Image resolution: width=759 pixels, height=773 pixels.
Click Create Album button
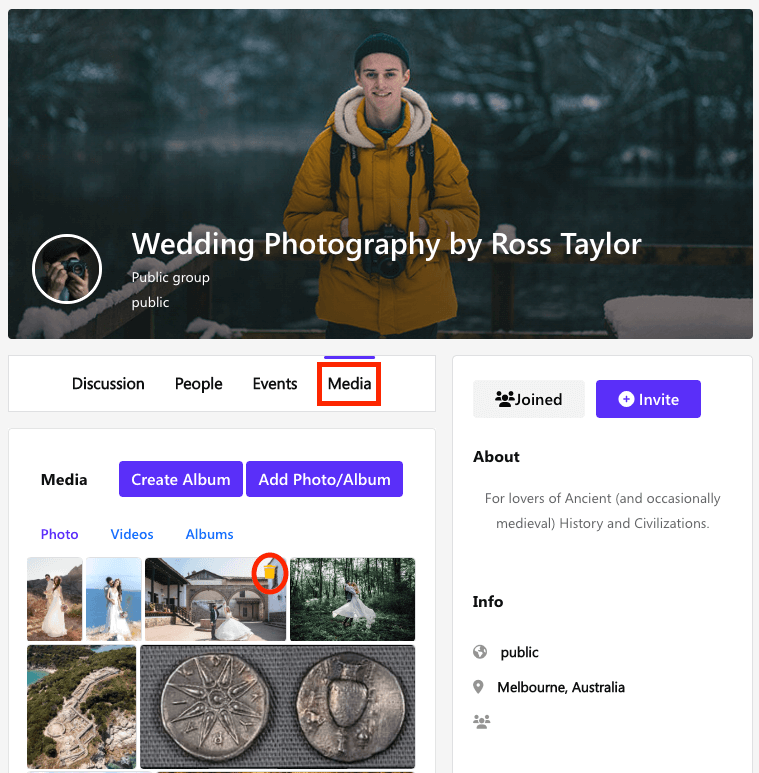point(181,479)
